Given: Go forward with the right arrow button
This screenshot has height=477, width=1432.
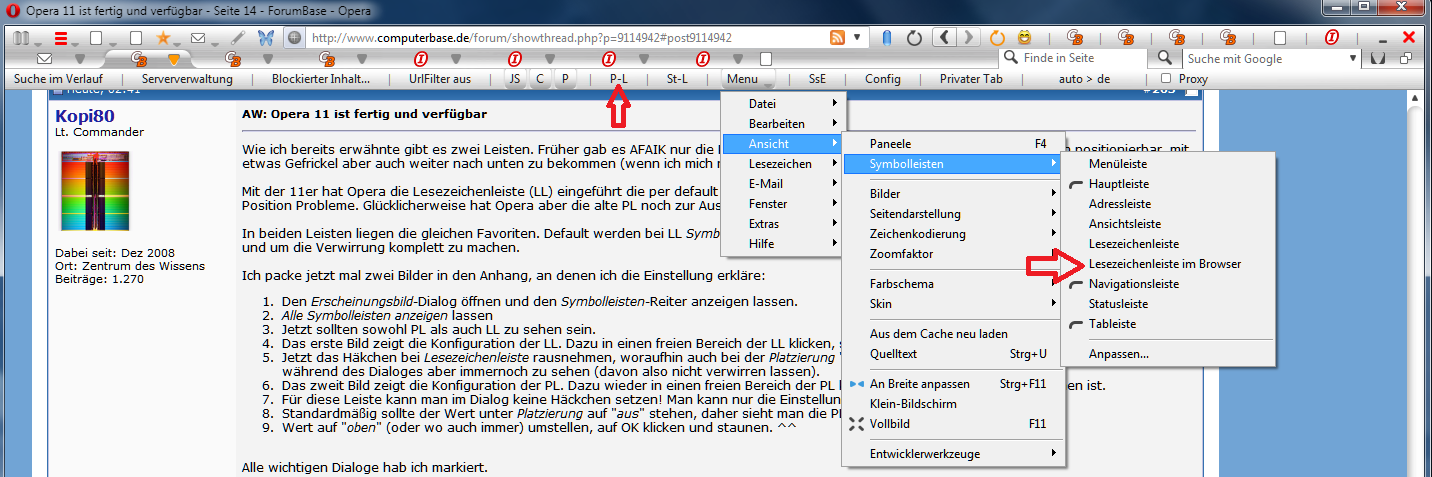Looking at the screenshot, I should [969, 38].
